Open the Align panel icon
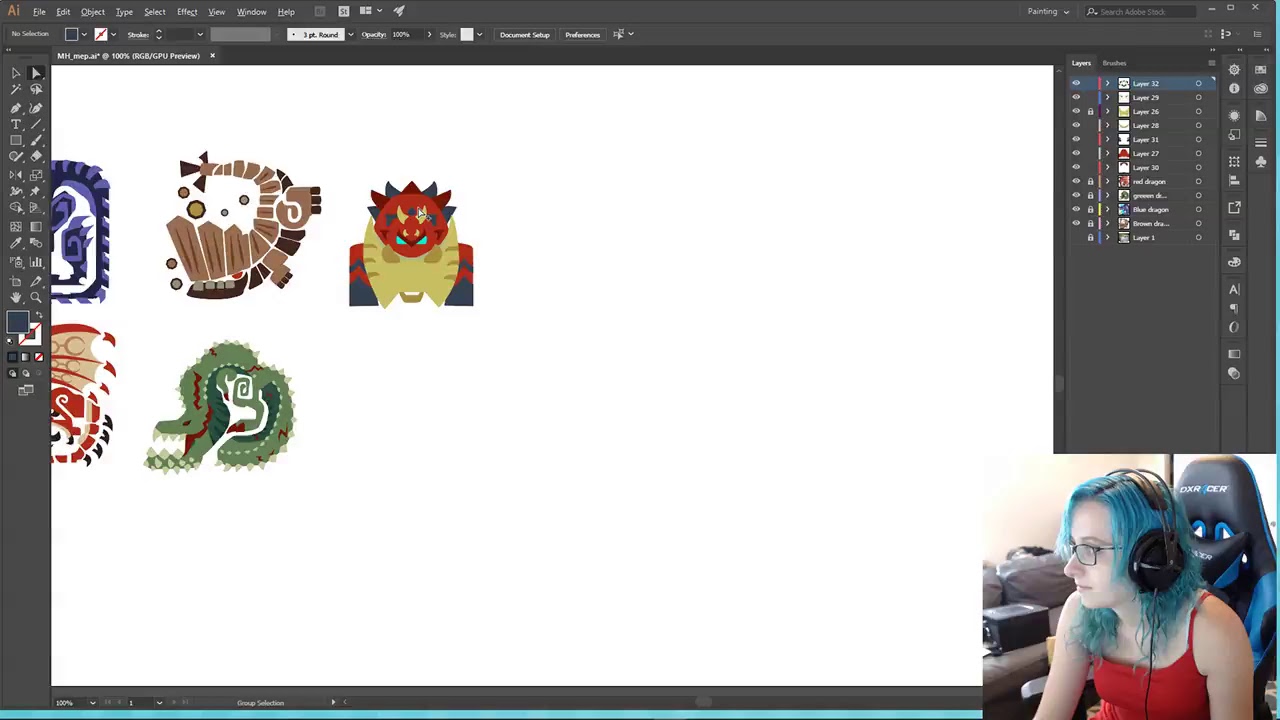 click(x=1234, y=181)
